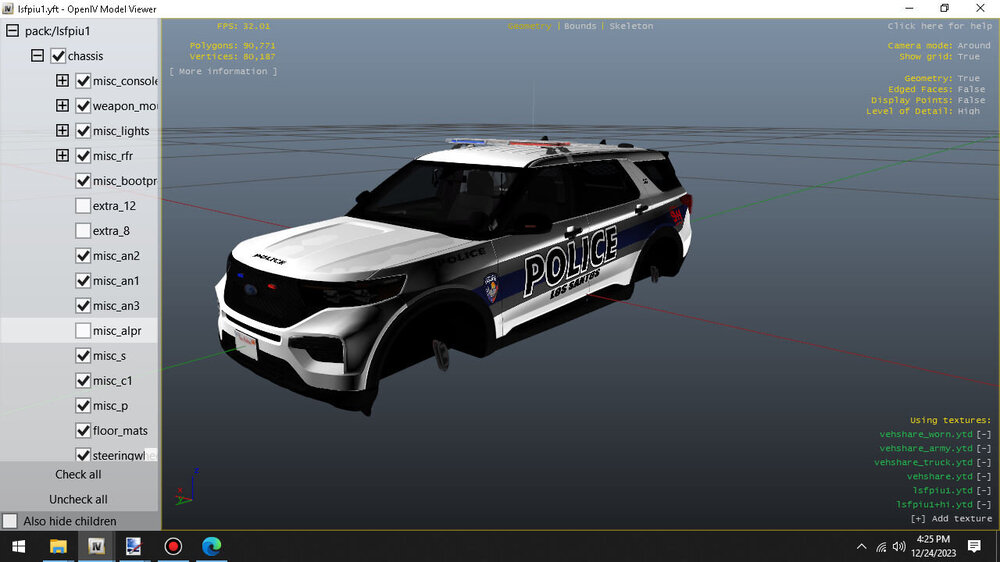Click the OpenIV taskbar icon
Screen dimensions: 1000x562
tap(96, 547)
